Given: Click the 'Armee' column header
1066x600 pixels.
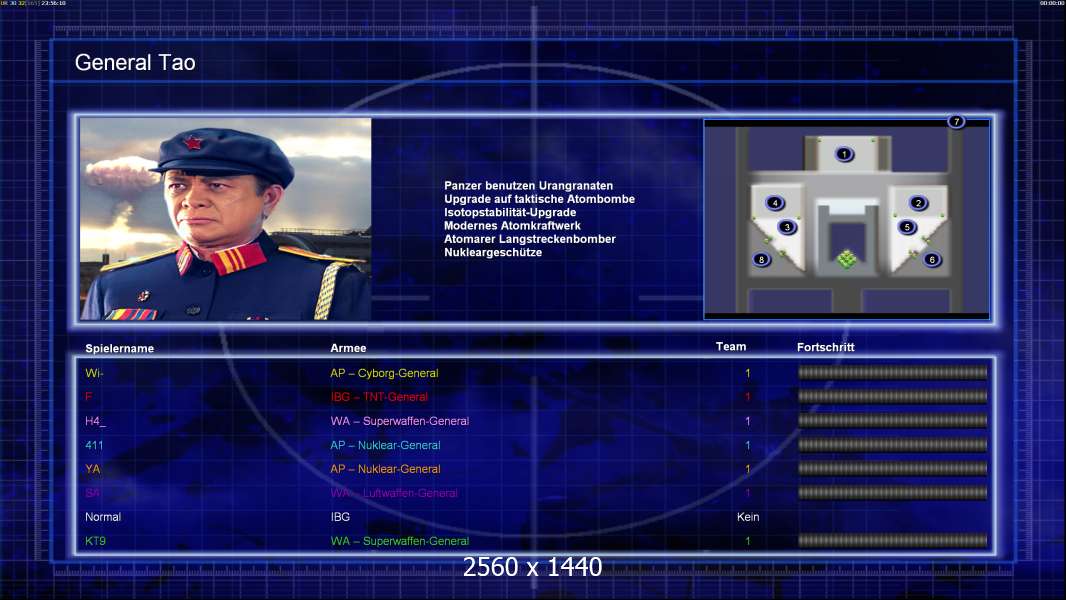Looking at the screenshot, I should [x=348, y=348].
